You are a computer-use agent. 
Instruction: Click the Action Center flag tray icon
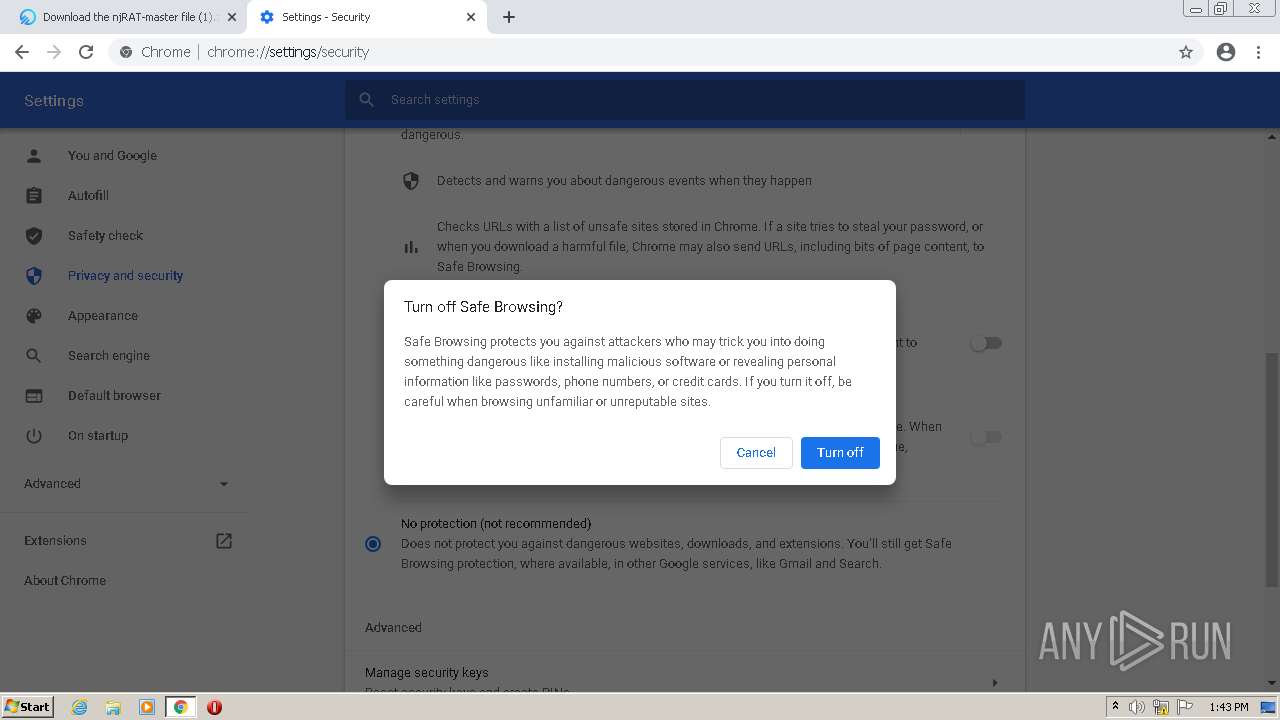1185,707
